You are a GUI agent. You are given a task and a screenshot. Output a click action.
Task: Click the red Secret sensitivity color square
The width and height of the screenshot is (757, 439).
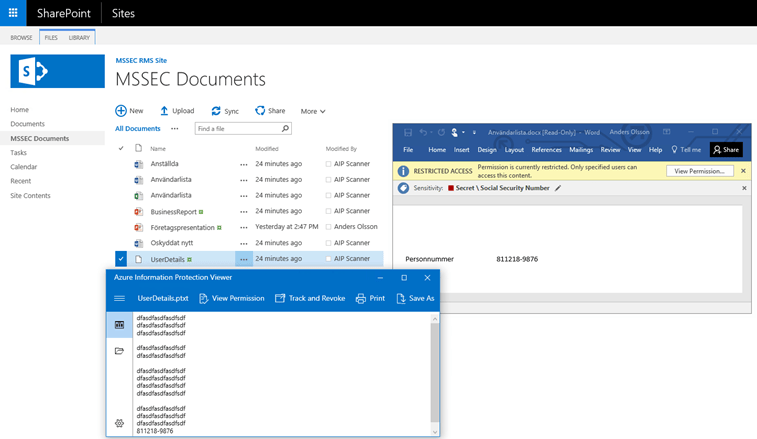click(451, 188)
